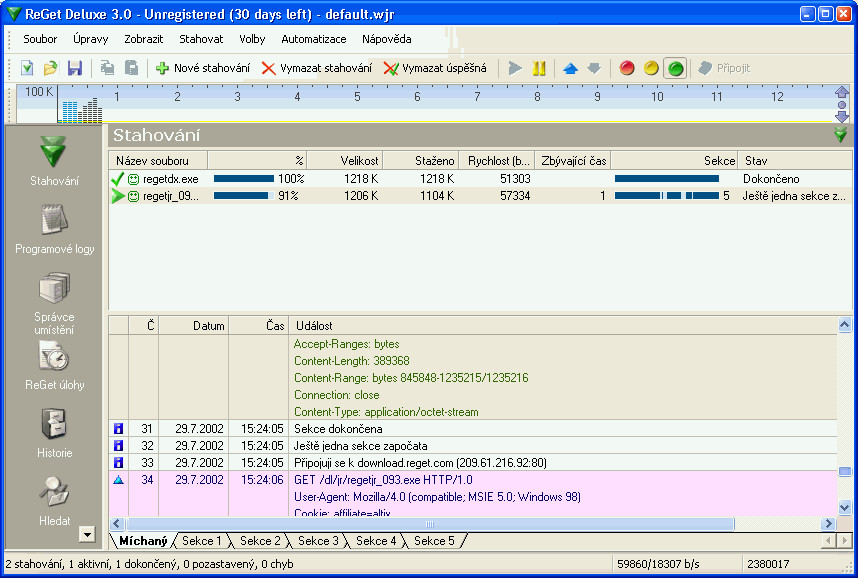Click the paste toolbar icon
858x578 pixels.
click(131, 68)
